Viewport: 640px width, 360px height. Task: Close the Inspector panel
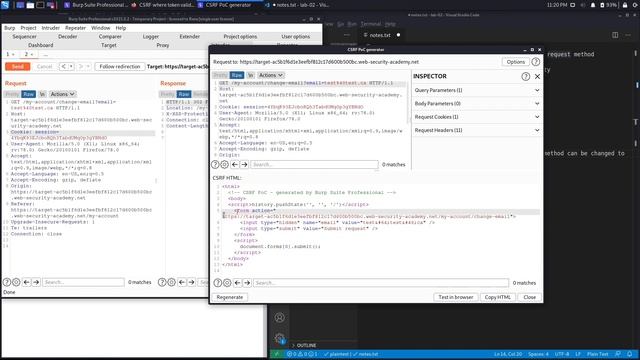[x=538, y=76]
